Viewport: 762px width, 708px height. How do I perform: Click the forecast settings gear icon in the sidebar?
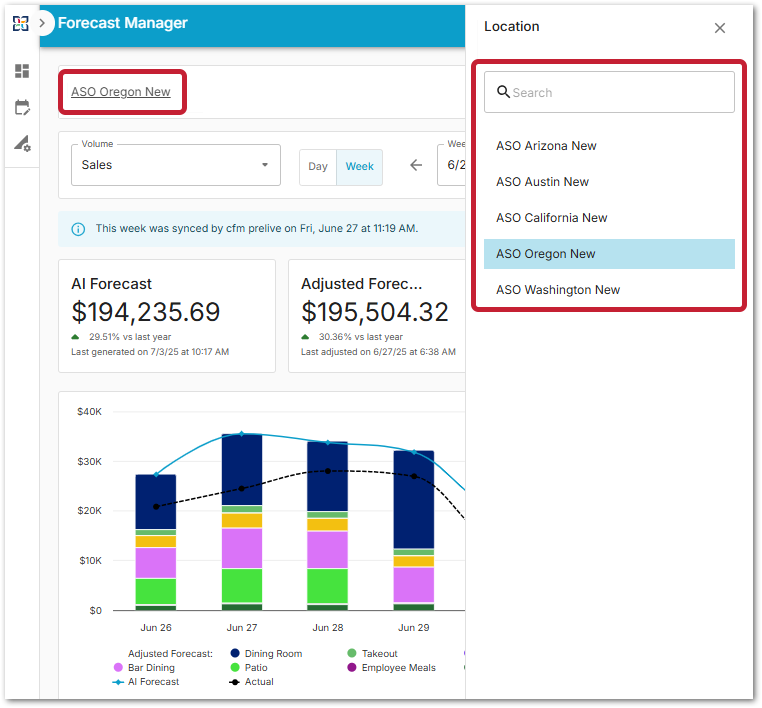22,144
